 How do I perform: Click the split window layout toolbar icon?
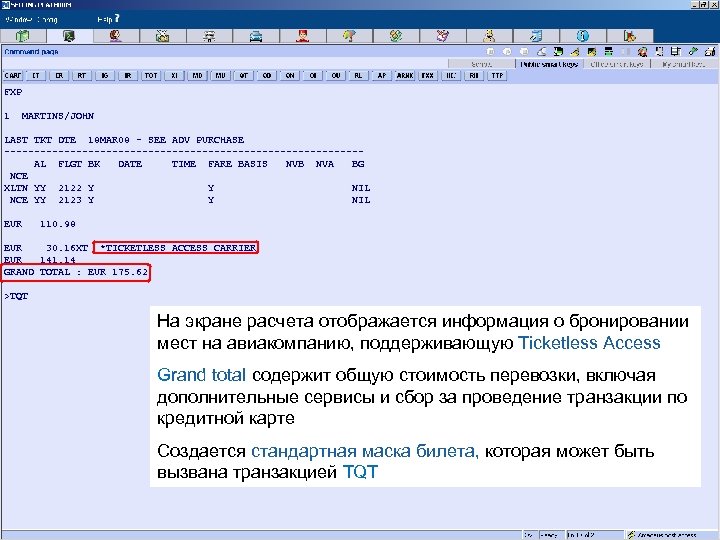(608, 51)
